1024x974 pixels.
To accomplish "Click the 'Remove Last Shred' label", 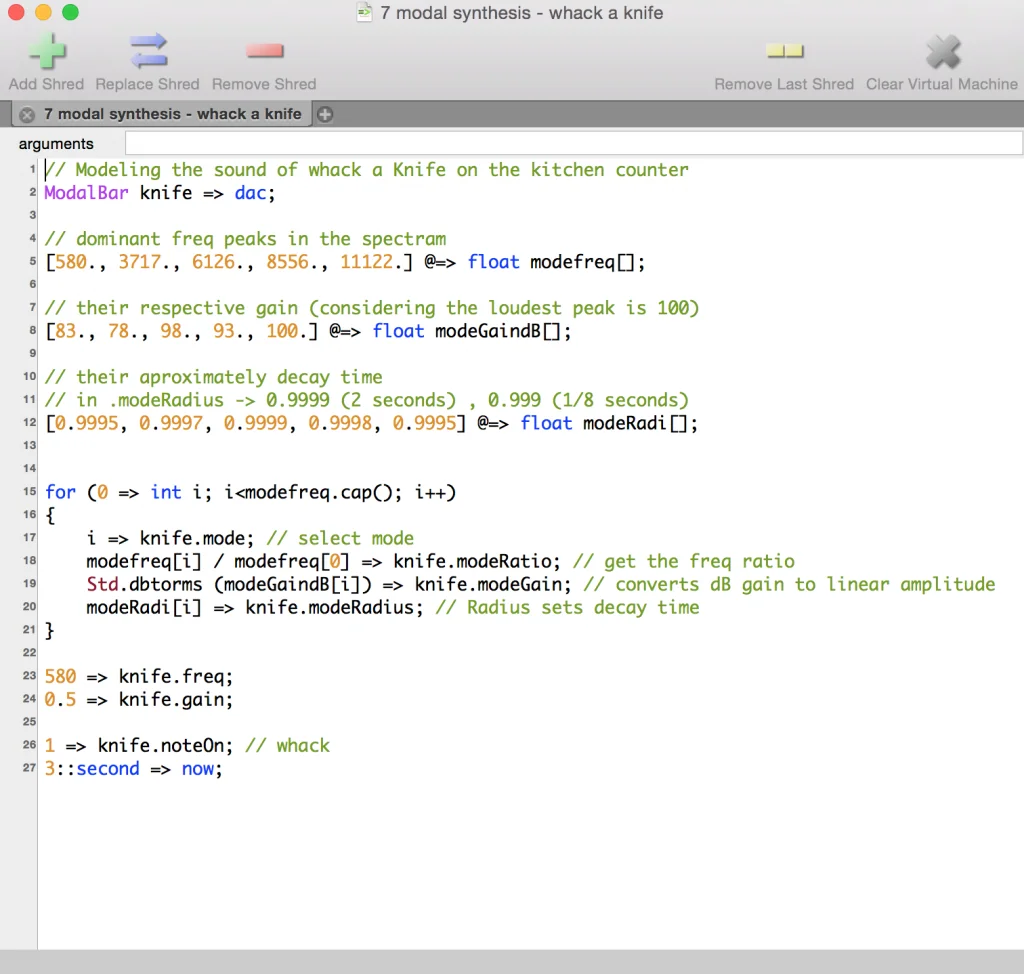I will point(784,84).
